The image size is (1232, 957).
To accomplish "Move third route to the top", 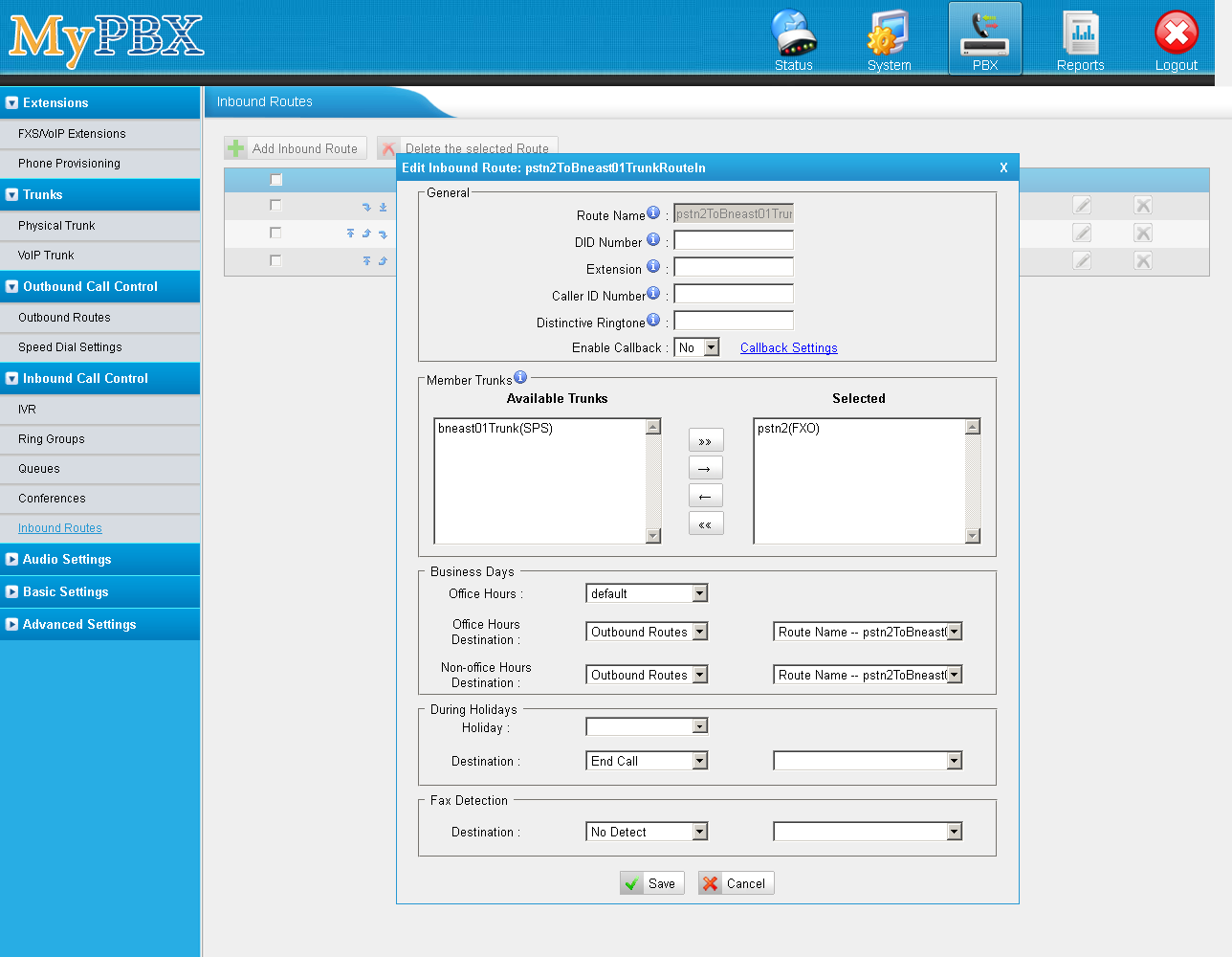I will (x=366, y=260).
